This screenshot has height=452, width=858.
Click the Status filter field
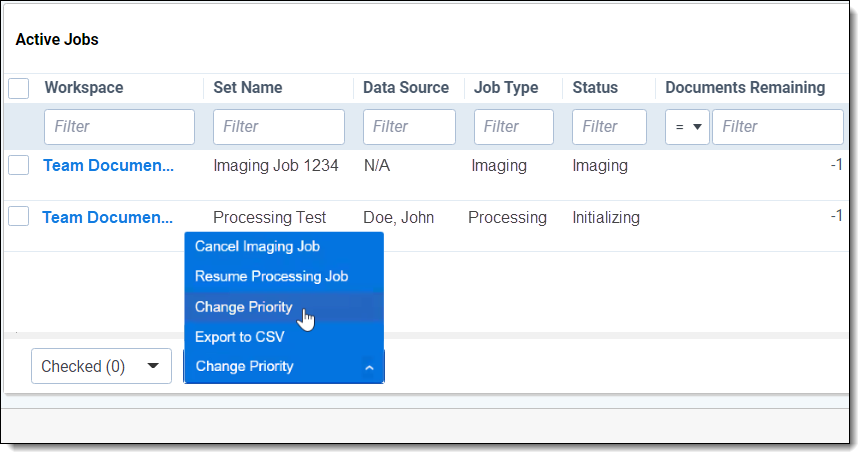pos(610,127)
